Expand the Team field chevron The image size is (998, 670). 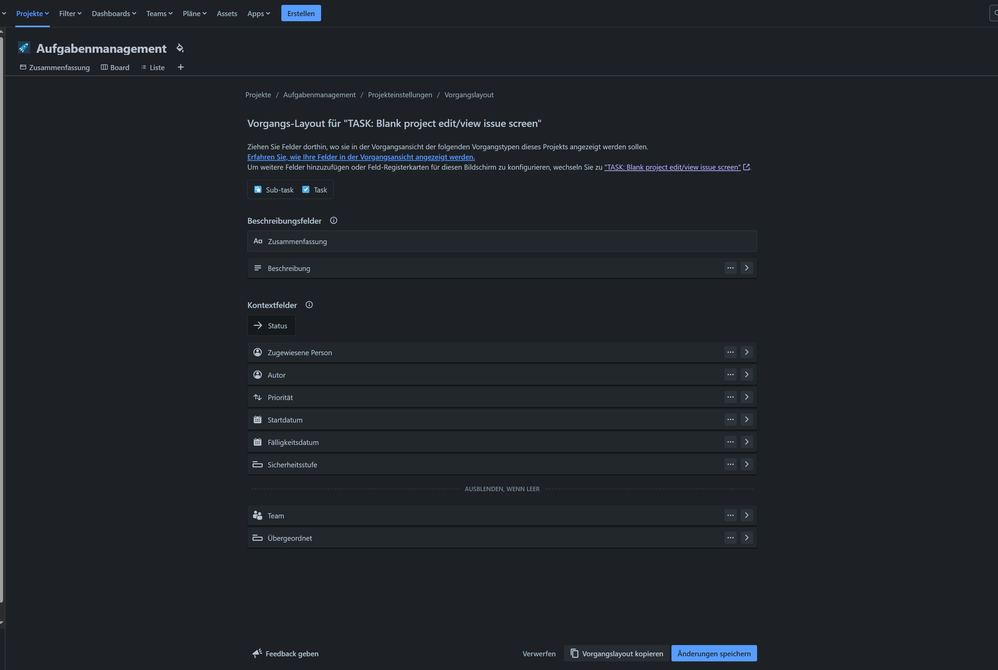pos(747,515)
